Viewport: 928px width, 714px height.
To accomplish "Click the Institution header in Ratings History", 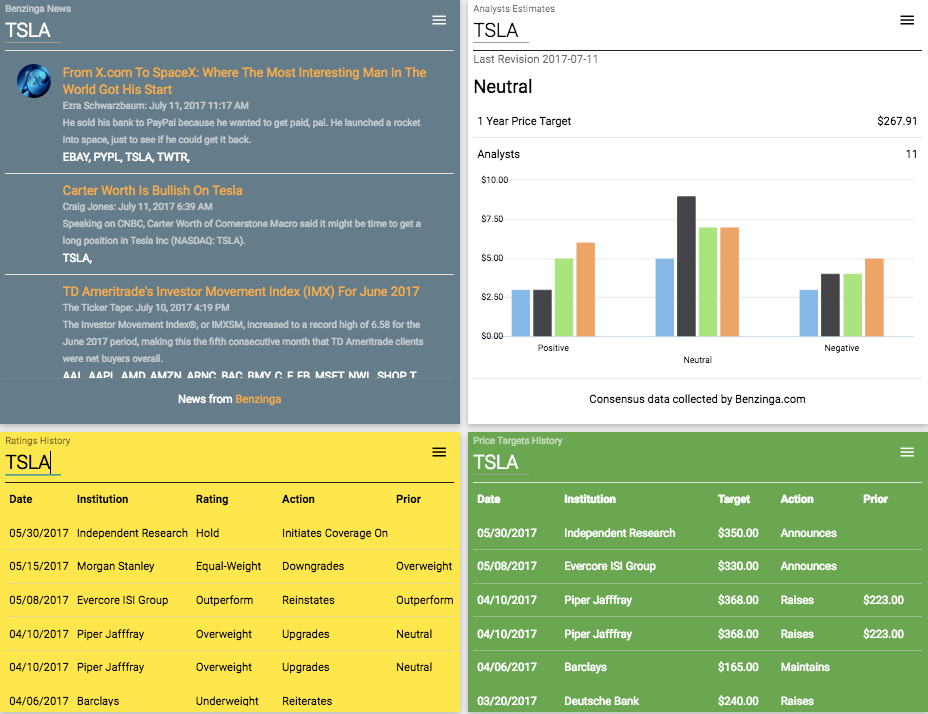I will pyautogui.click(x=102, y=499).
